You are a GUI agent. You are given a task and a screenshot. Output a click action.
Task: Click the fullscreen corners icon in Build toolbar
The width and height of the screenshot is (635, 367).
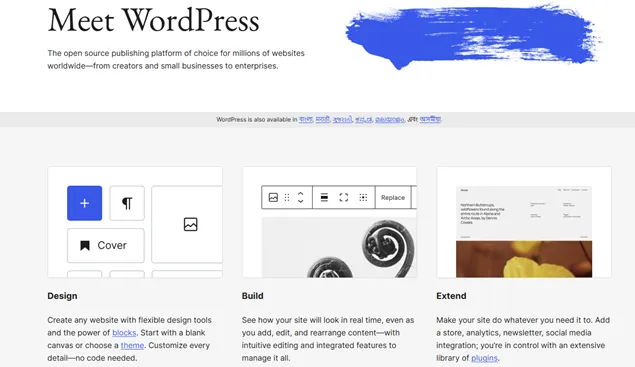pos(344,197)
